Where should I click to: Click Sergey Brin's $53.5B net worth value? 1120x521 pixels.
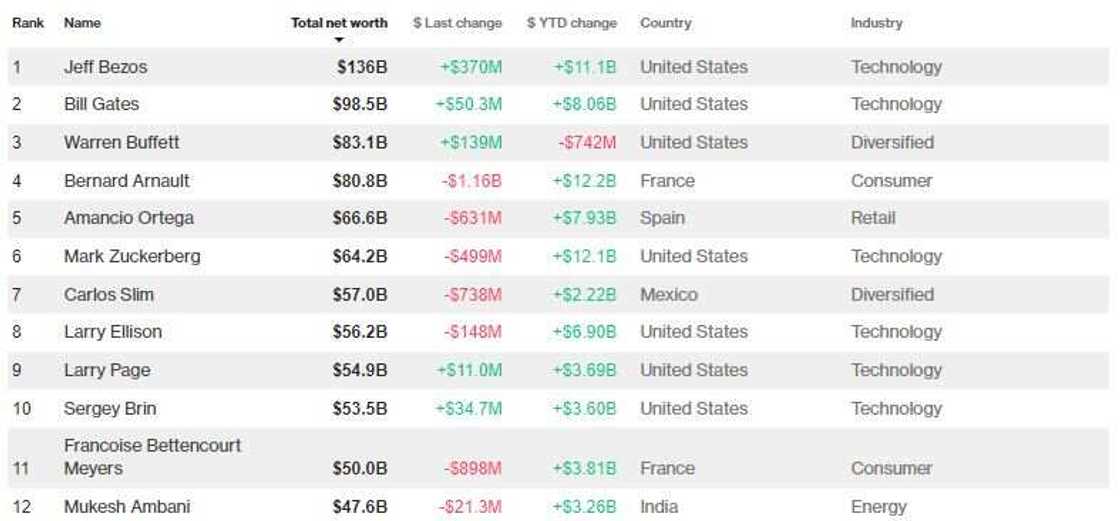[360, 408]
